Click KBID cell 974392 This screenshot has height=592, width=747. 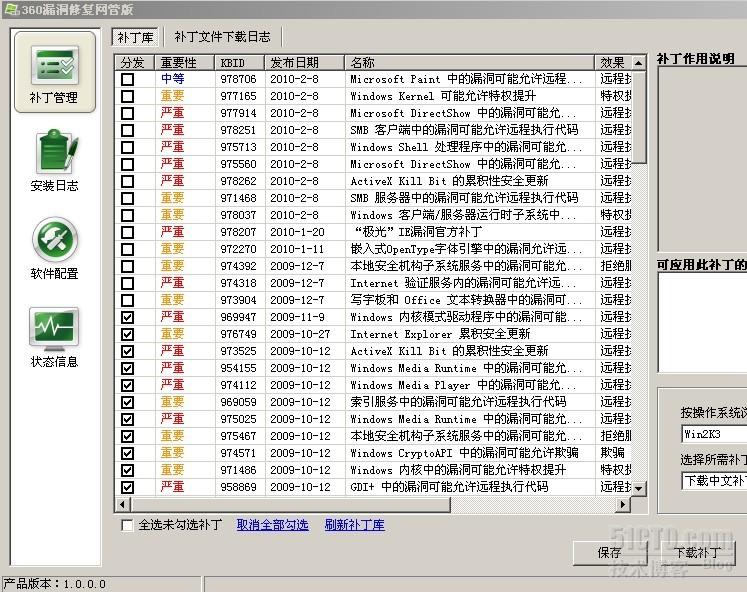238,266
